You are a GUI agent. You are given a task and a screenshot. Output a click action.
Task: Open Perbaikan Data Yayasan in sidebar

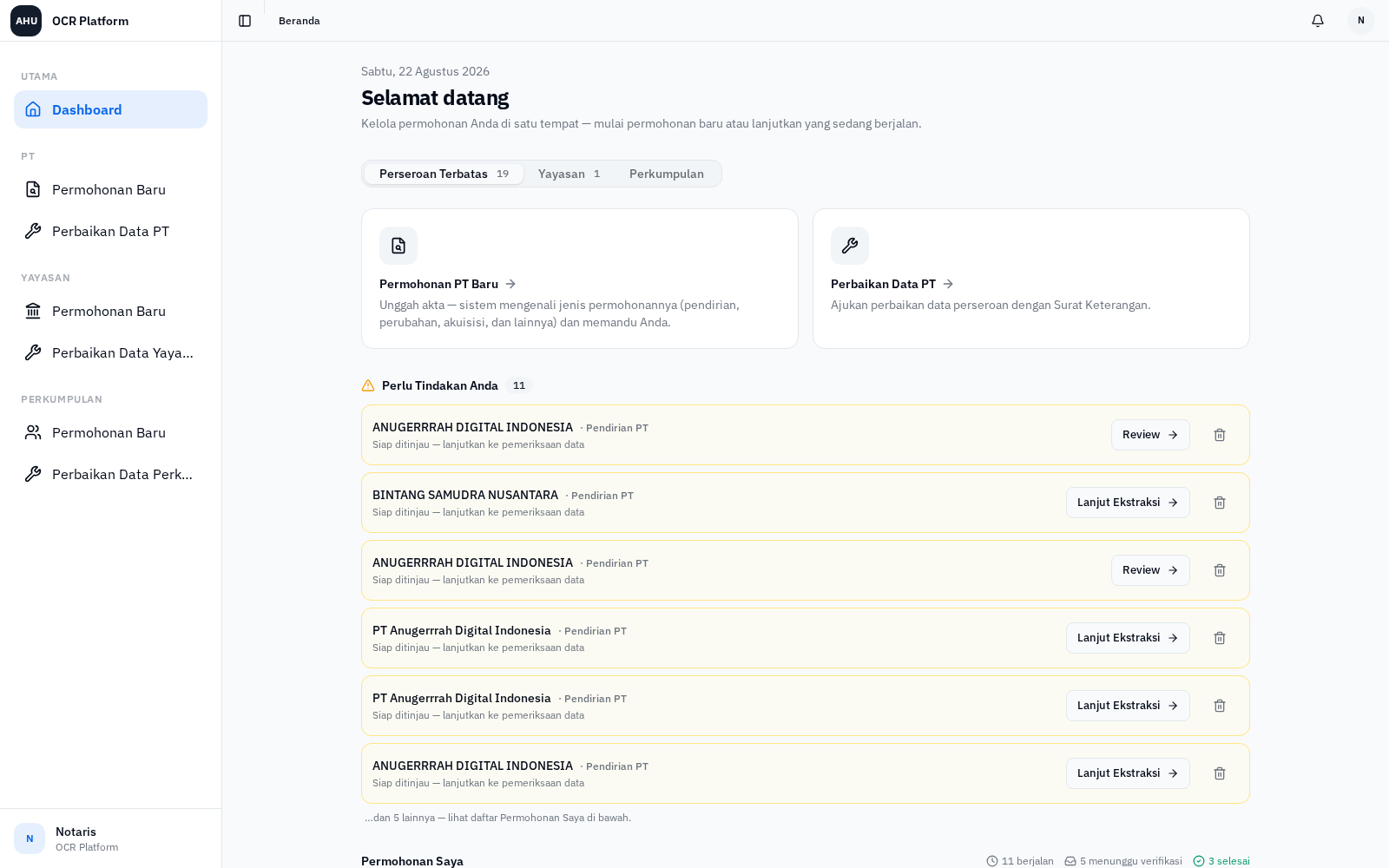coord(110,352)
